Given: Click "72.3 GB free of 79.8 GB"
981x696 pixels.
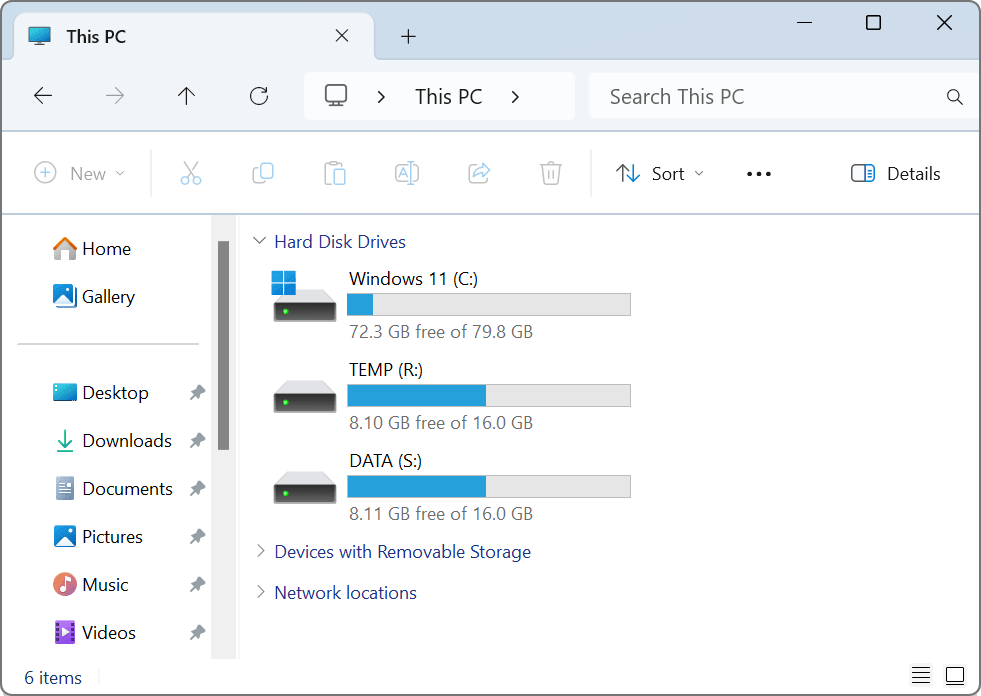Looking at the screenshot, I should pos(441,331).
